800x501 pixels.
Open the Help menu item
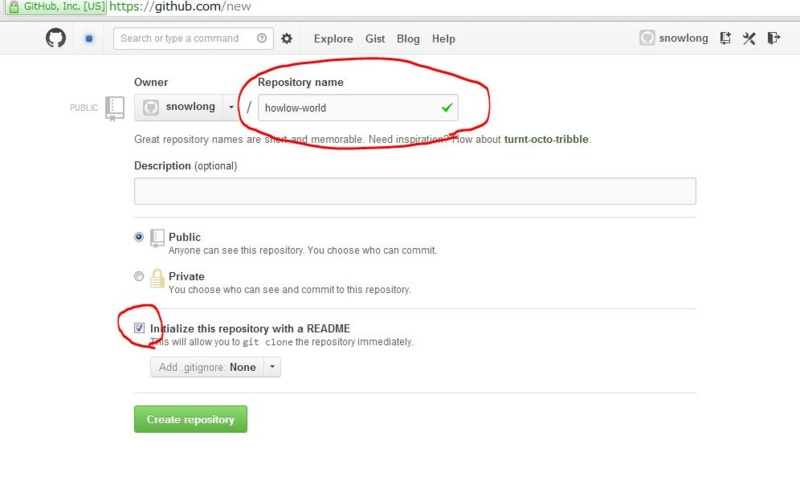pyautogui.click(x=443, y=39)
